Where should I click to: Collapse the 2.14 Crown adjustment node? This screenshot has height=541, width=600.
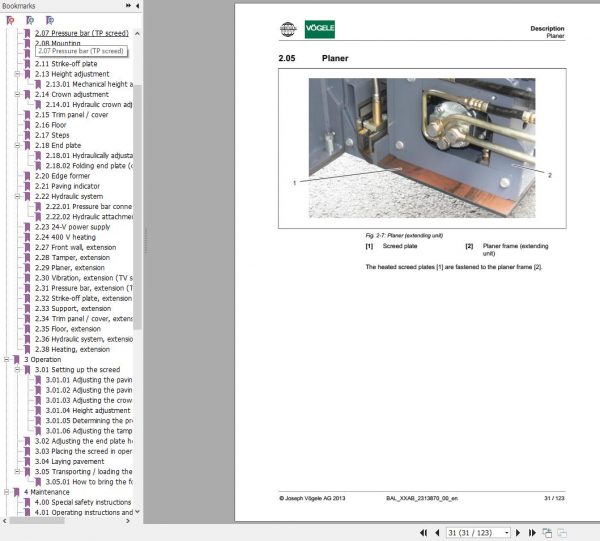[17, 94]
